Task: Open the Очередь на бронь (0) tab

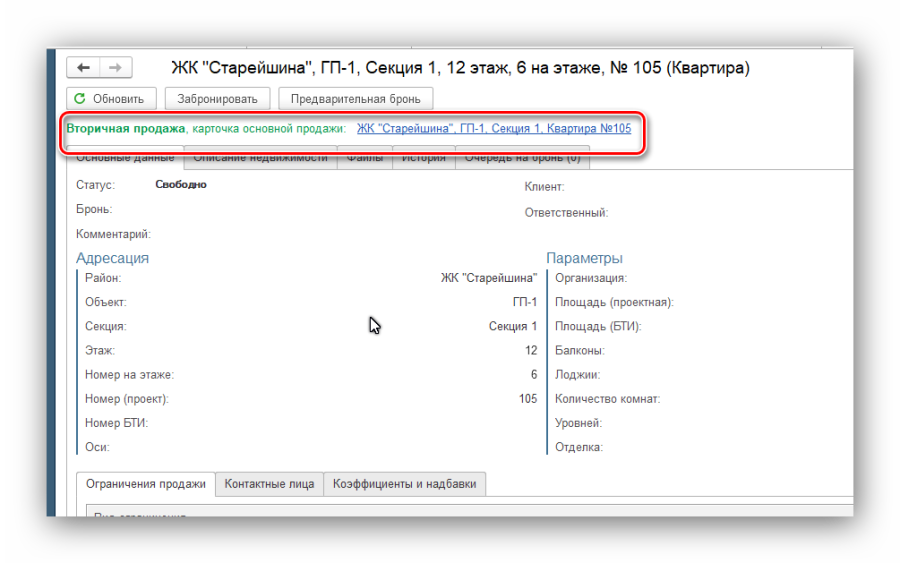Action: pos(522,159)
